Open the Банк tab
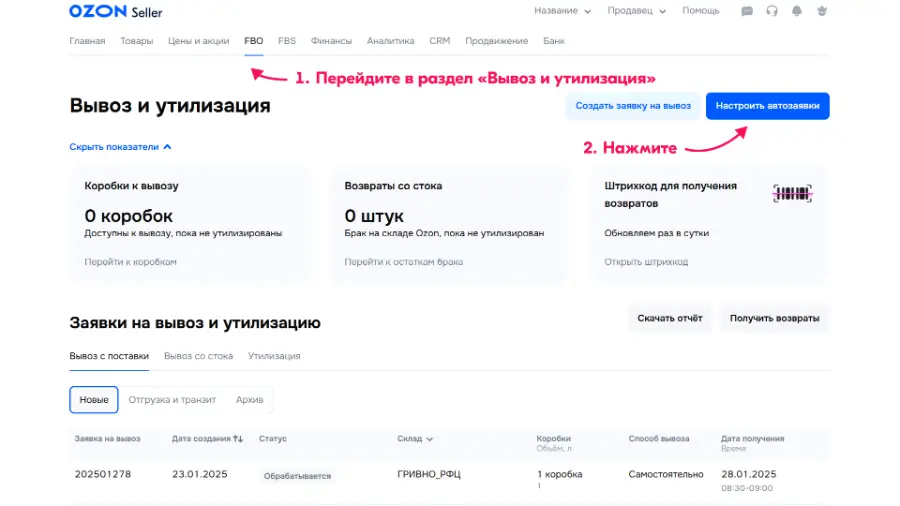This screenshot has width=900, height=506. point(554,41)
